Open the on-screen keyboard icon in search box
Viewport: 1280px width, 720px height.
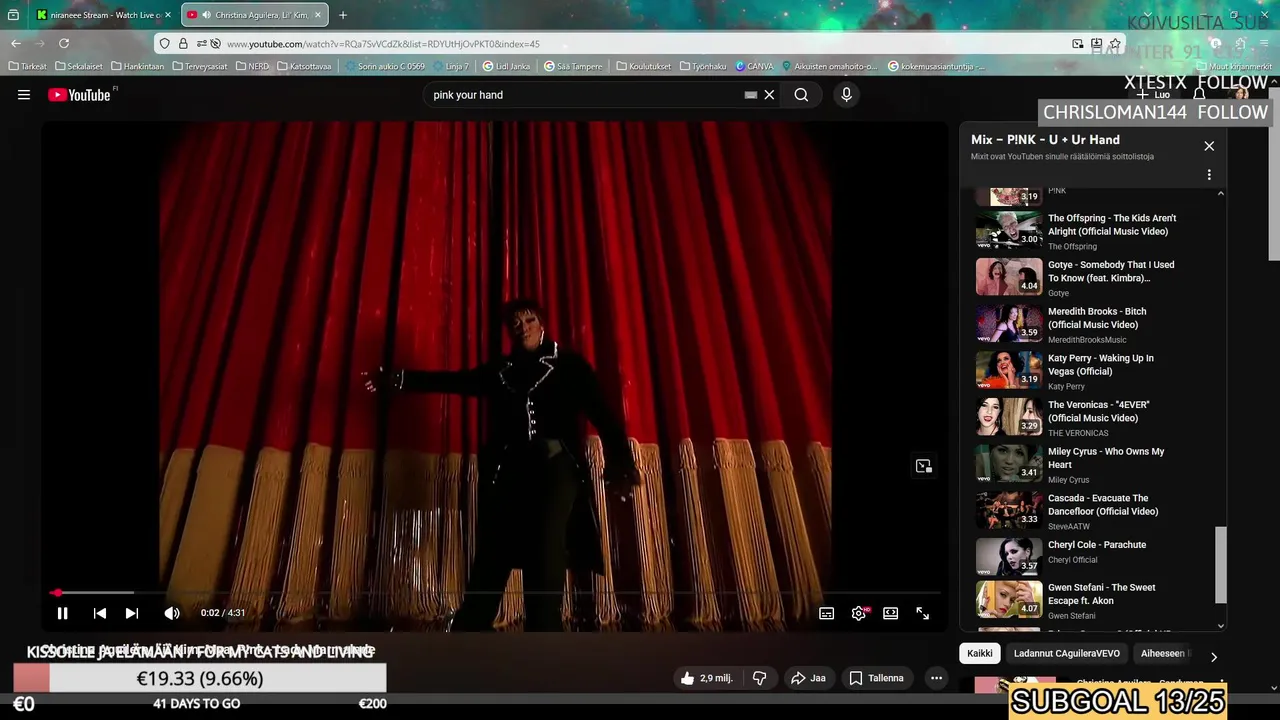[750, 95]
